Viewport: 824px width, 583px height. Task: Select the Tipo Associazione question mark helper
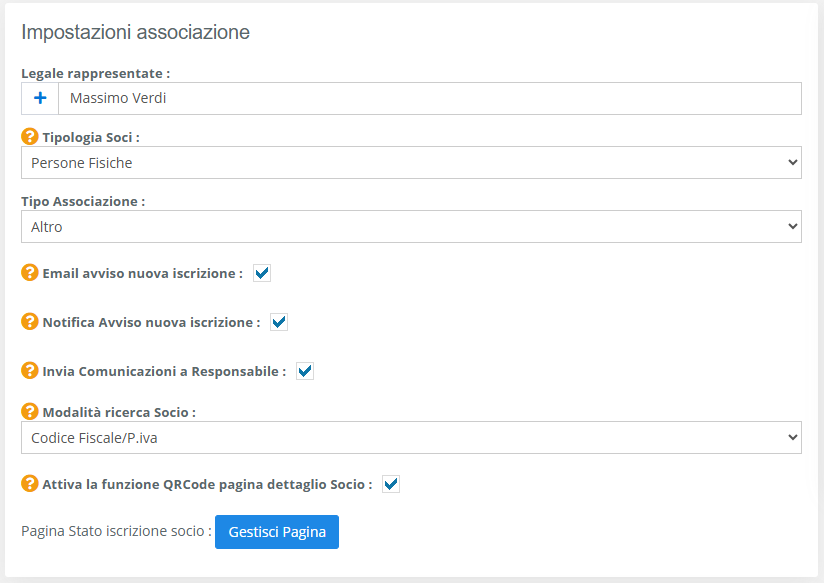point(29,201)
